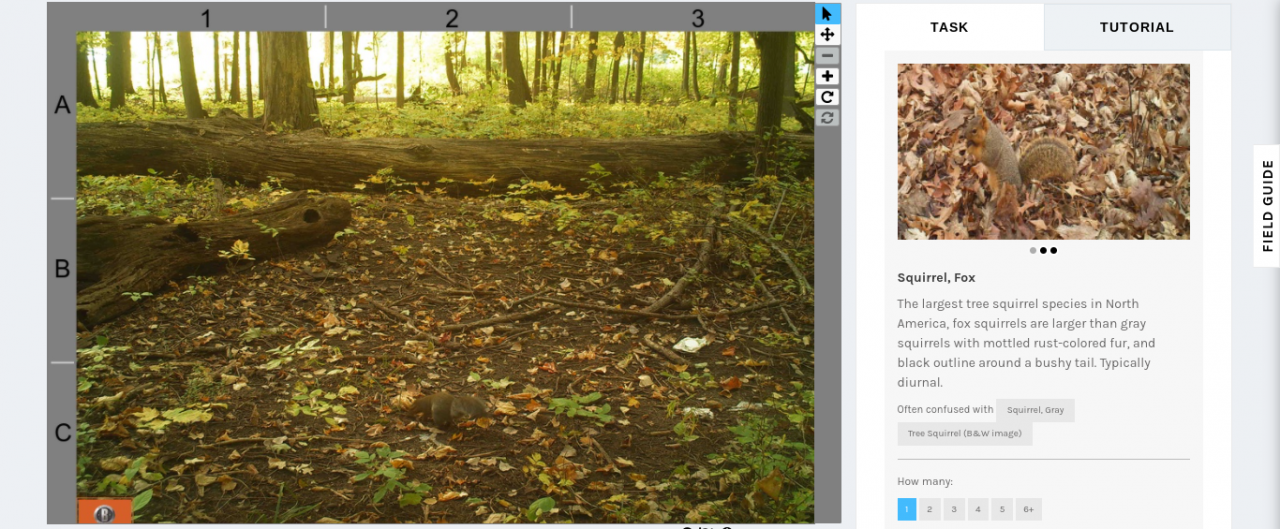Activate the pan move tool
Image resolution: width=1280 pixels, height=529 pixels.
(827, 35)
